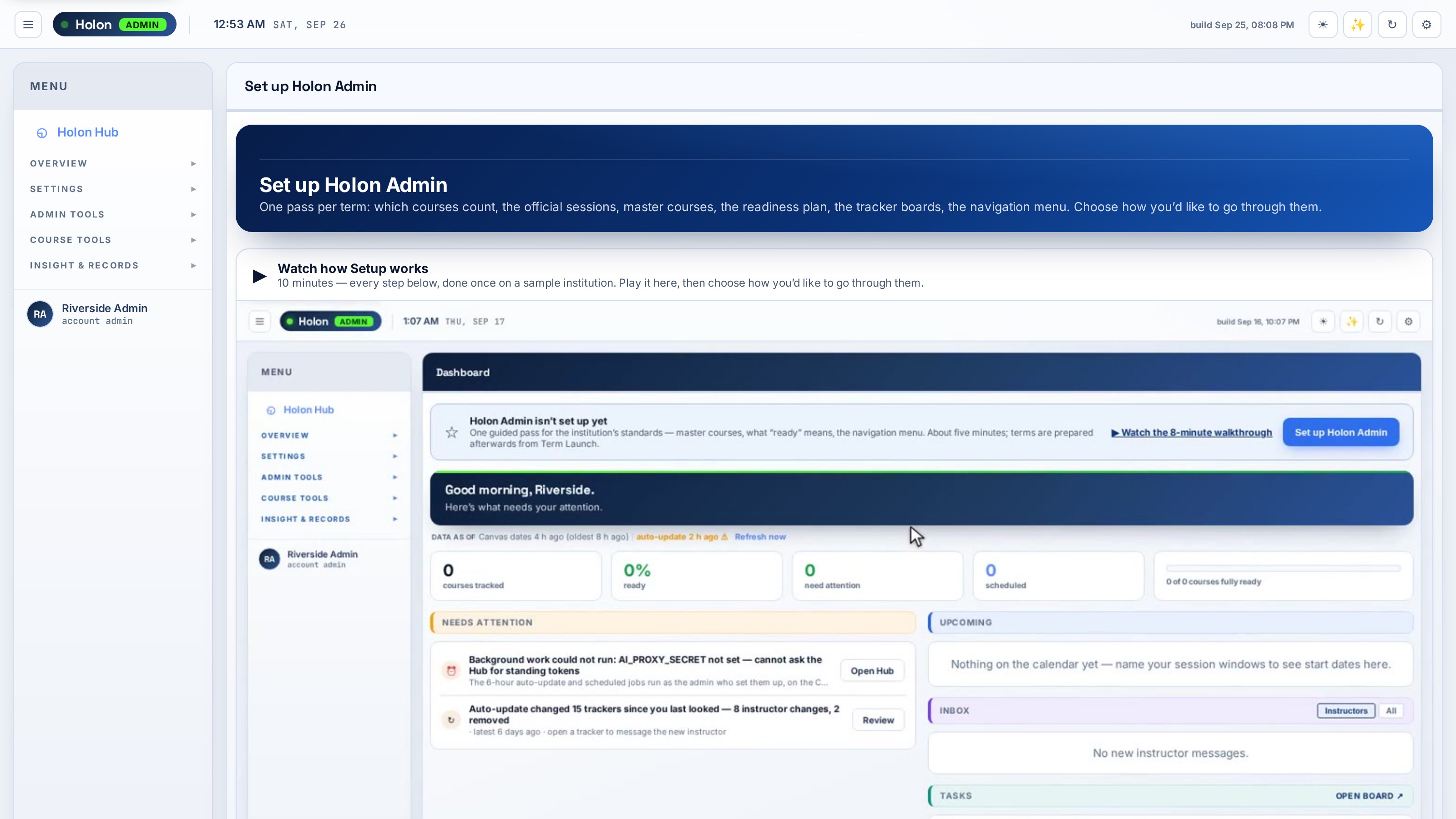Click the gear icon in the preview header

[1408, 321]
